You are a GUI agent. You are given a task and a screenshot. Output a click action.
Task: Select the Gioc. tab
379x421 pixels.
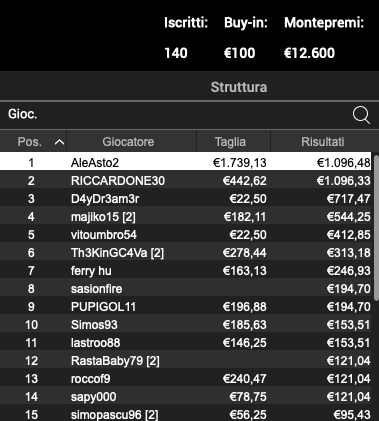point(23,114)
